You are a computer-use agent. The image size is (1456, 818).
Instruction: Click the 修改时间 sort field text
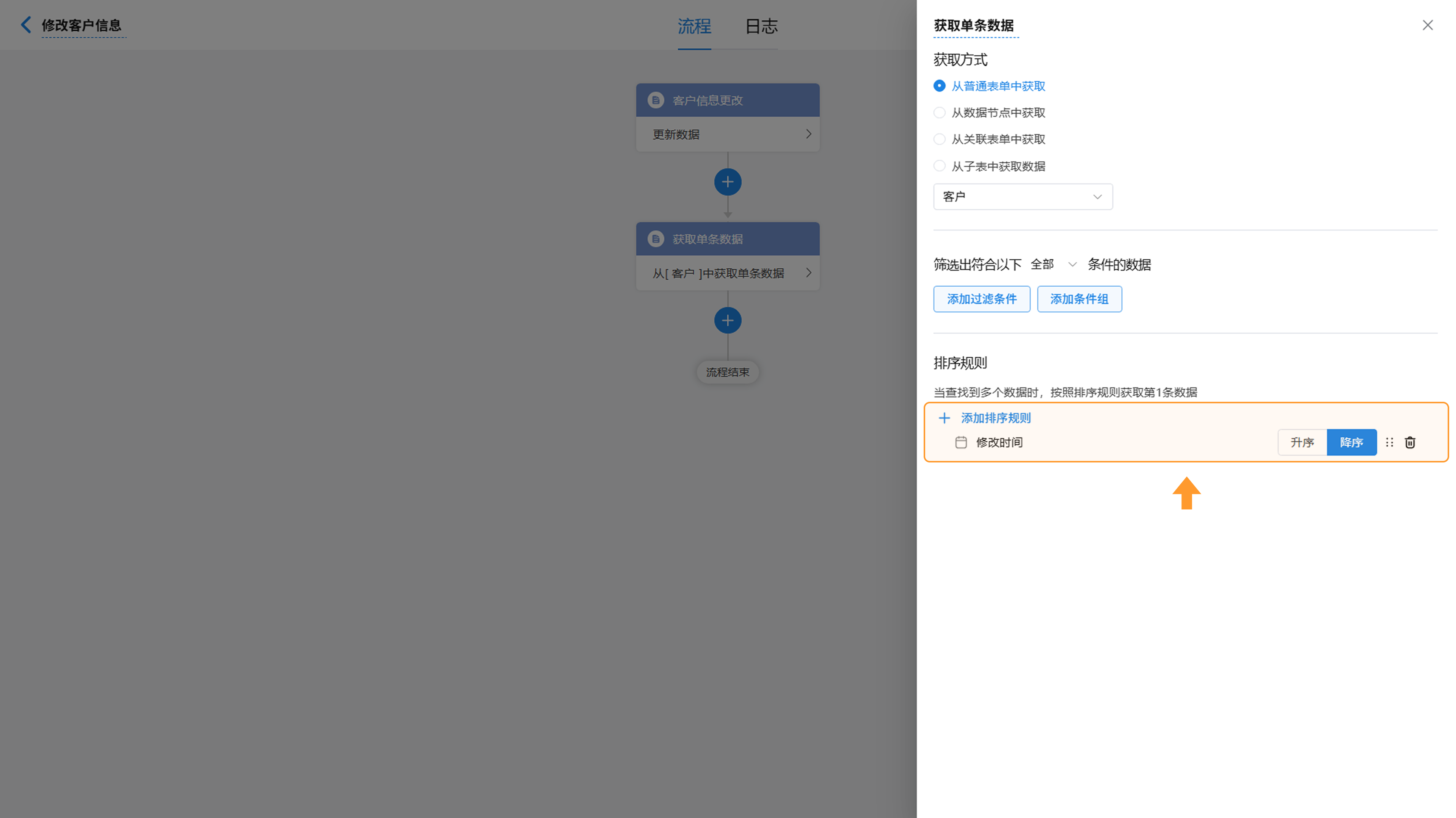999,442
